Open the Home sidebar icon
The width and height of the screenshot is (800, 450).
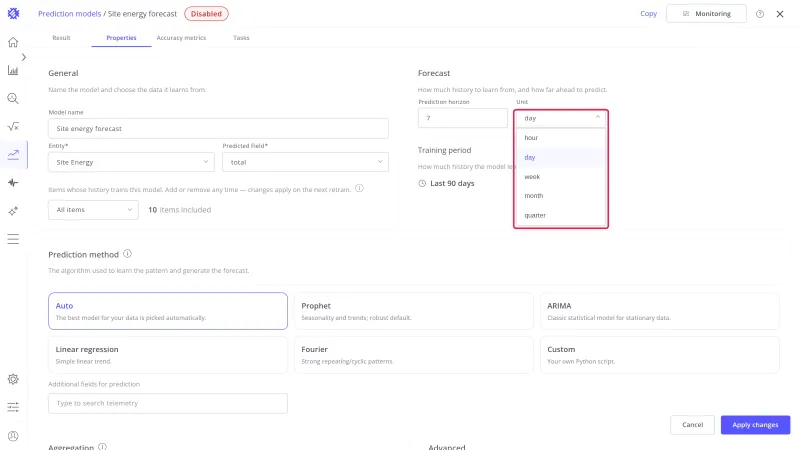click(13, 42)
